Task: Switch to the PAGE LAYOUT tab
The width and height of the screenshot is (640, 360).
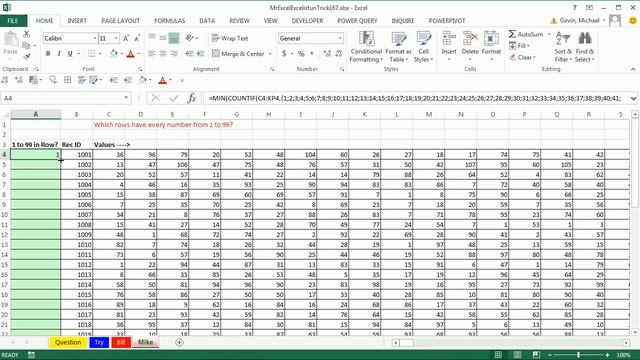Action: click(120, 20)
